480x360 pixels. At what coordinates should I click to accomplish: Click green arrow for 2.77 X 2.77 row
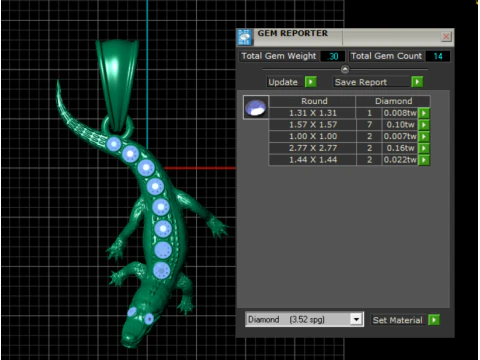pyautogui.click(x=424, y=148)
